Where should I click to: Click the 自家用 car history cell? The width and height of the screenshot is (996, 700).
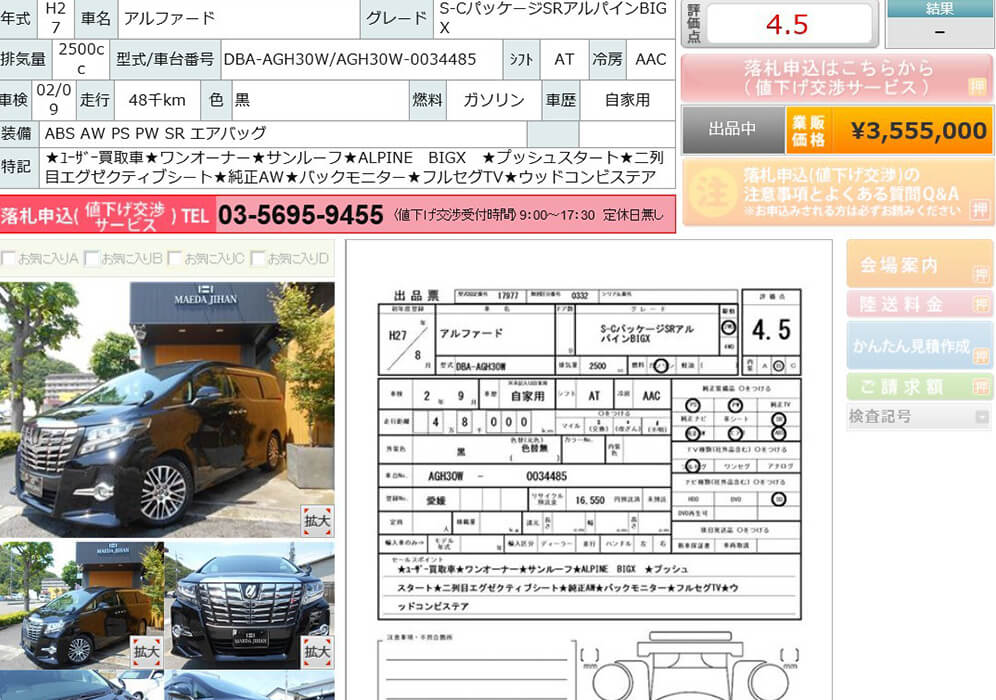point(627,100)
